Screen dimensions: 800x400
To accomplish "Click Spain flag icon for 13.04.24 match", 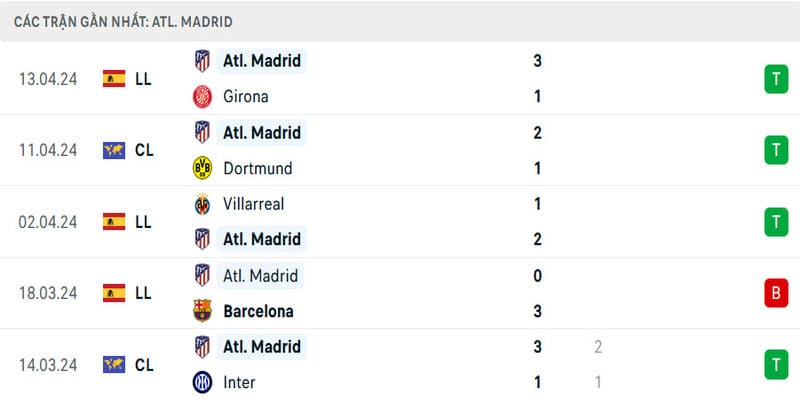I will coord(114,78).
